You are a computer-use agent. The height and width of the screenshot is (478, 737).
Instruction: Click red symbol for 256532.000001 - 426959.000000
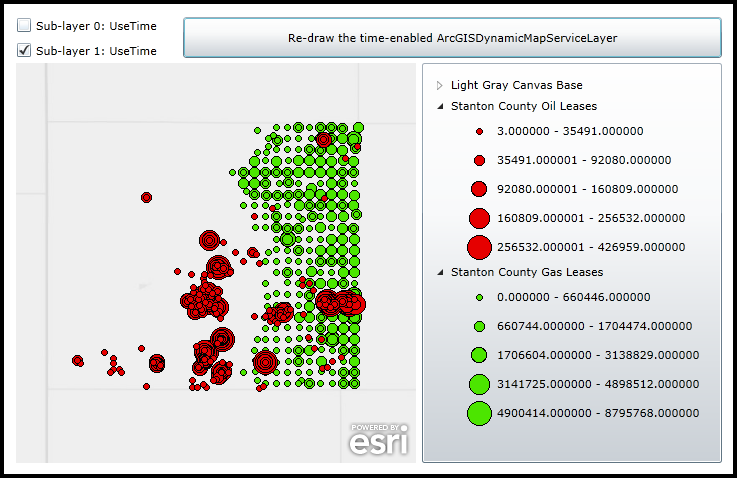click(479, 248)
